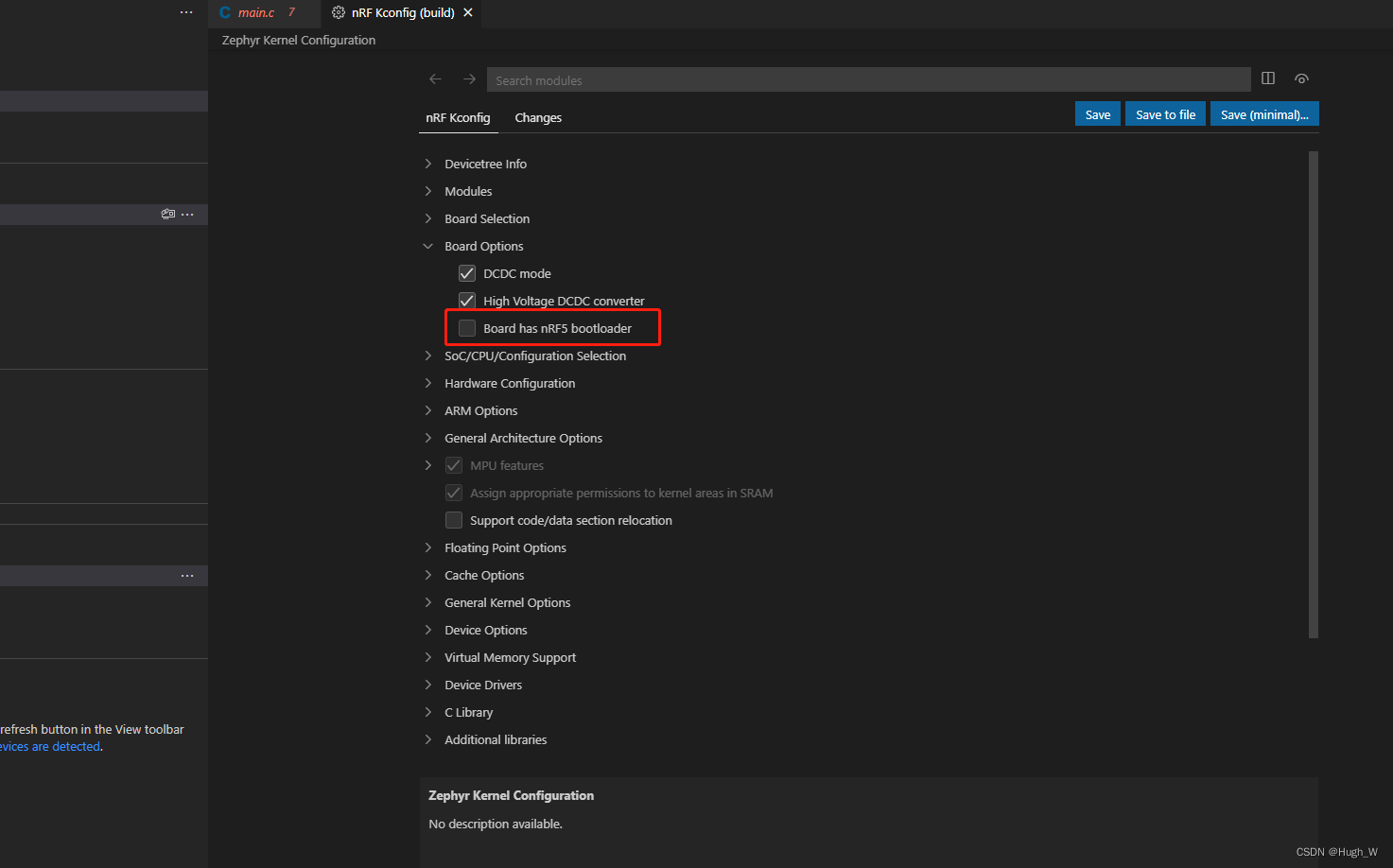Click the eye visibility icon beside search
Image resolution: width=1393 pixels, height=868 pixels.
1301,78
